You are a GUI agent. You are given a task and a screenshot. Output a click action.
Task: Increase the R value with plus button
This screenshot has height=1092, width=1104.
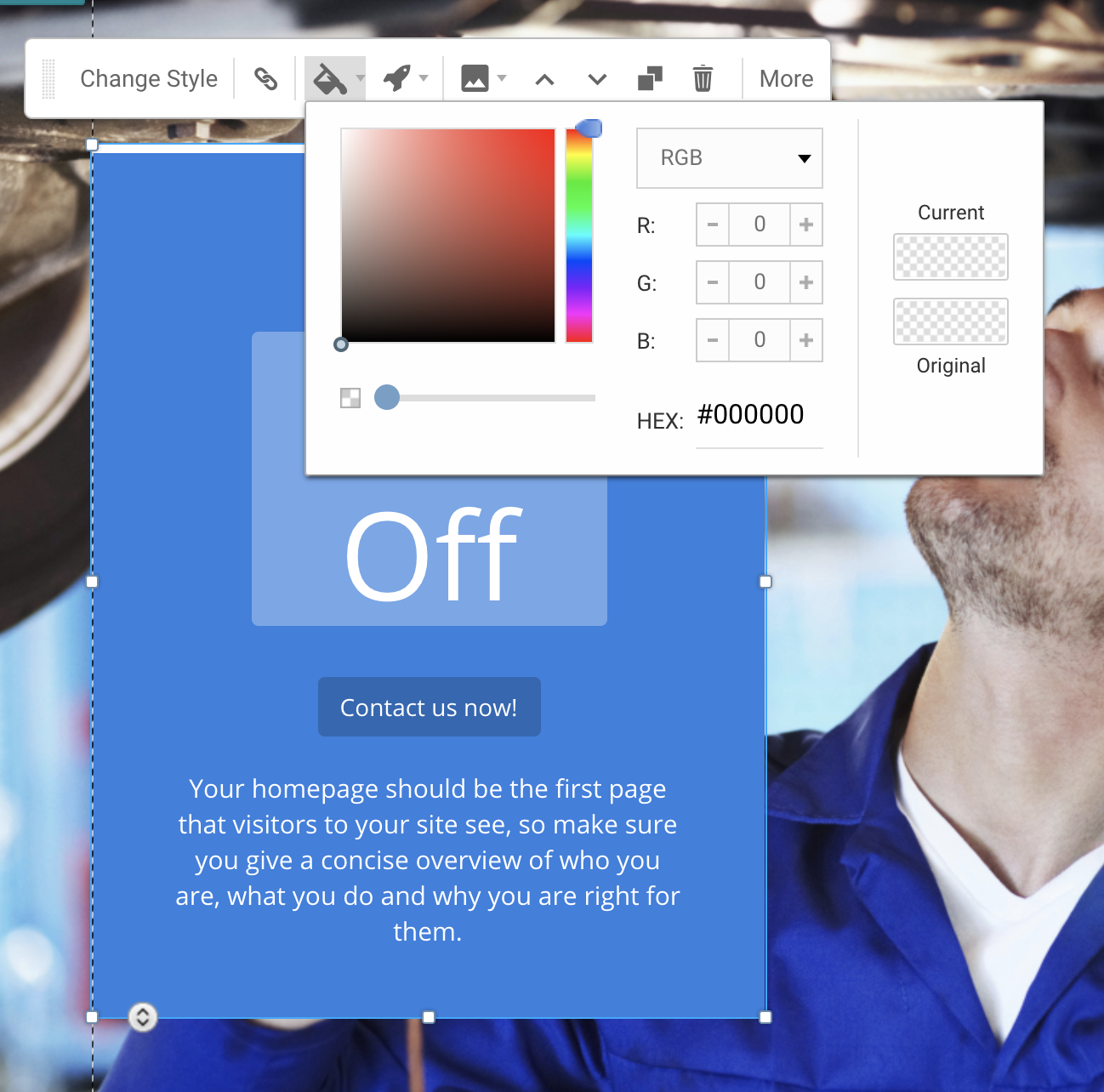coord(806,225)
